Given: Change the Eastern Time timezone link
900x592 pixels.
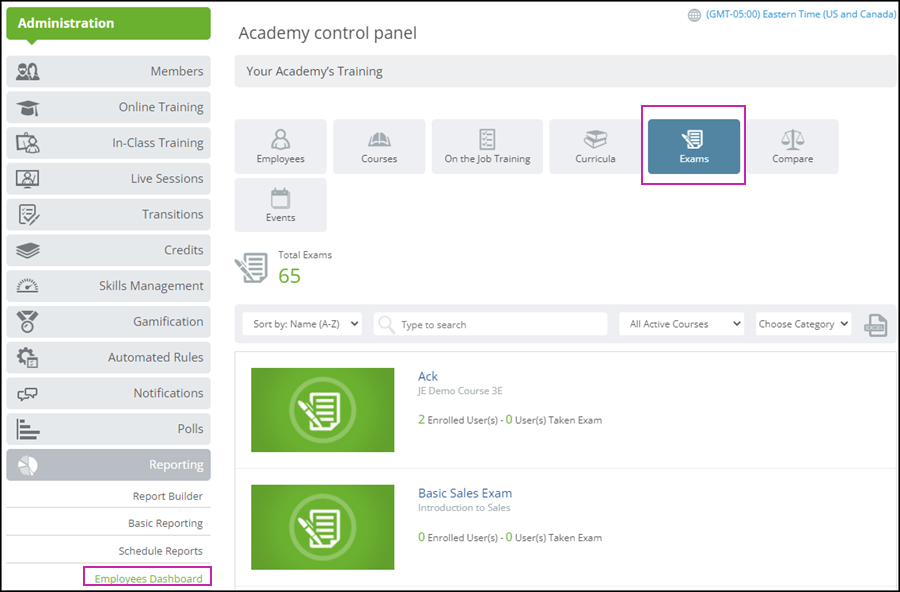Looking at the screenshot, I should coord(801,14).
